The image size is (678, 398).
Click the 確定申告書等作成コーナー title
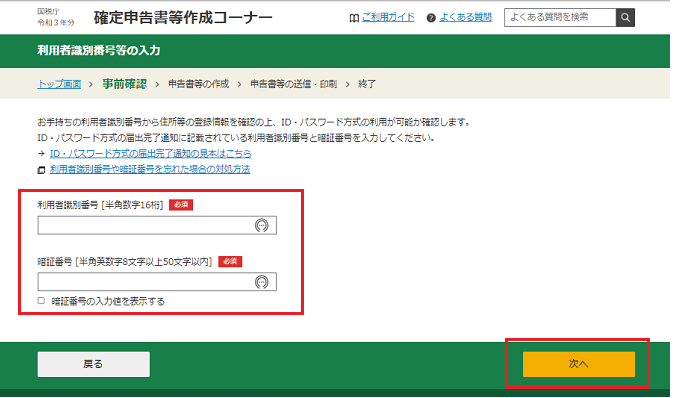point(183,18)
